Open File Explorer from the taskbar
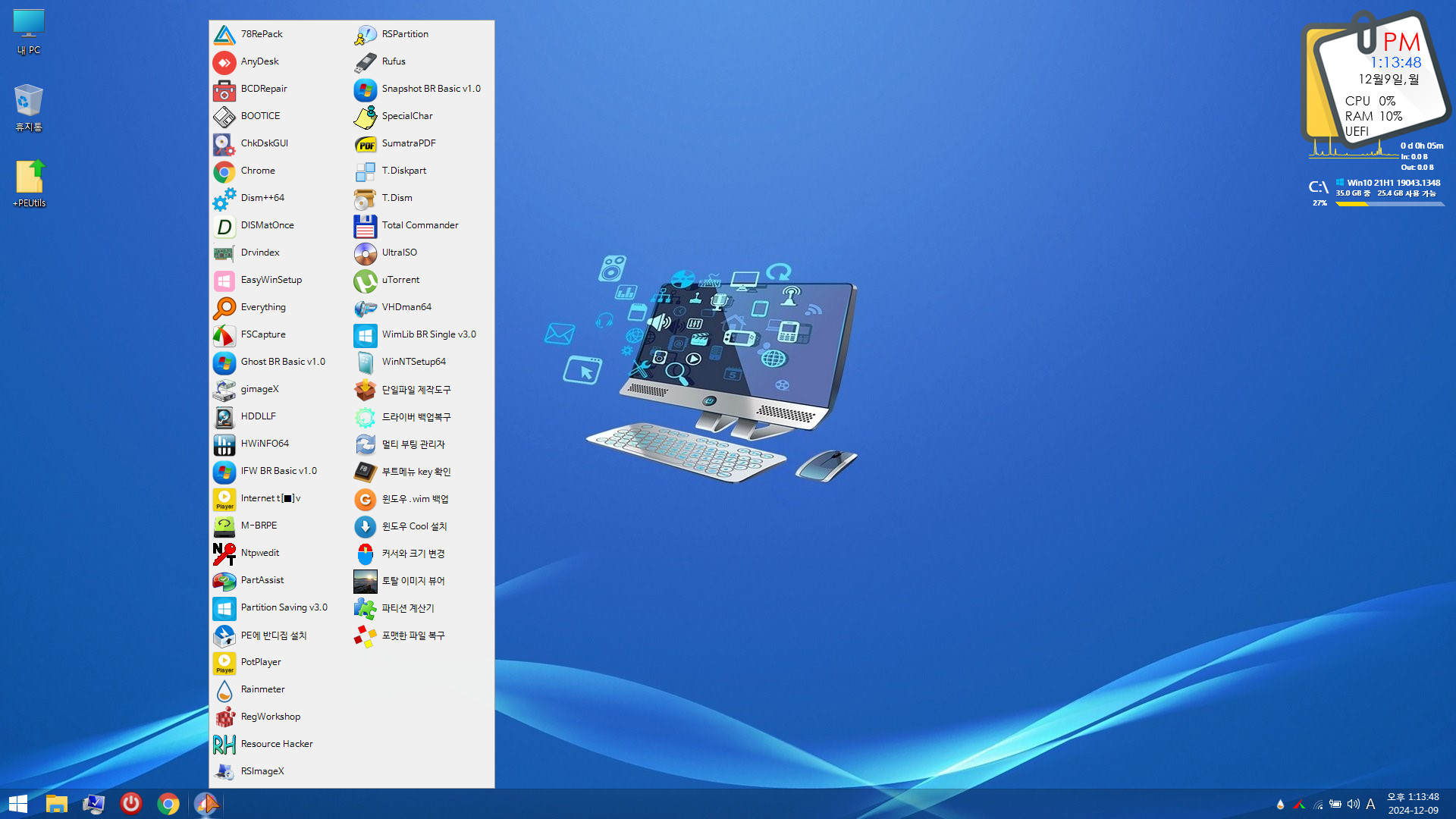Screen dimensions: 1456x819 pos(57,804)
